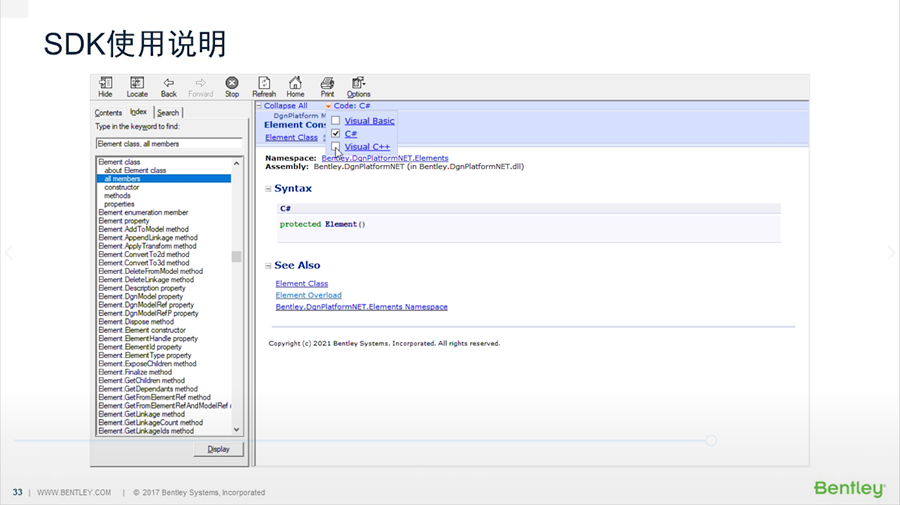Uncheck the C# language checkbox
This screenshot has width=900, height=505.
pos(336,133)
